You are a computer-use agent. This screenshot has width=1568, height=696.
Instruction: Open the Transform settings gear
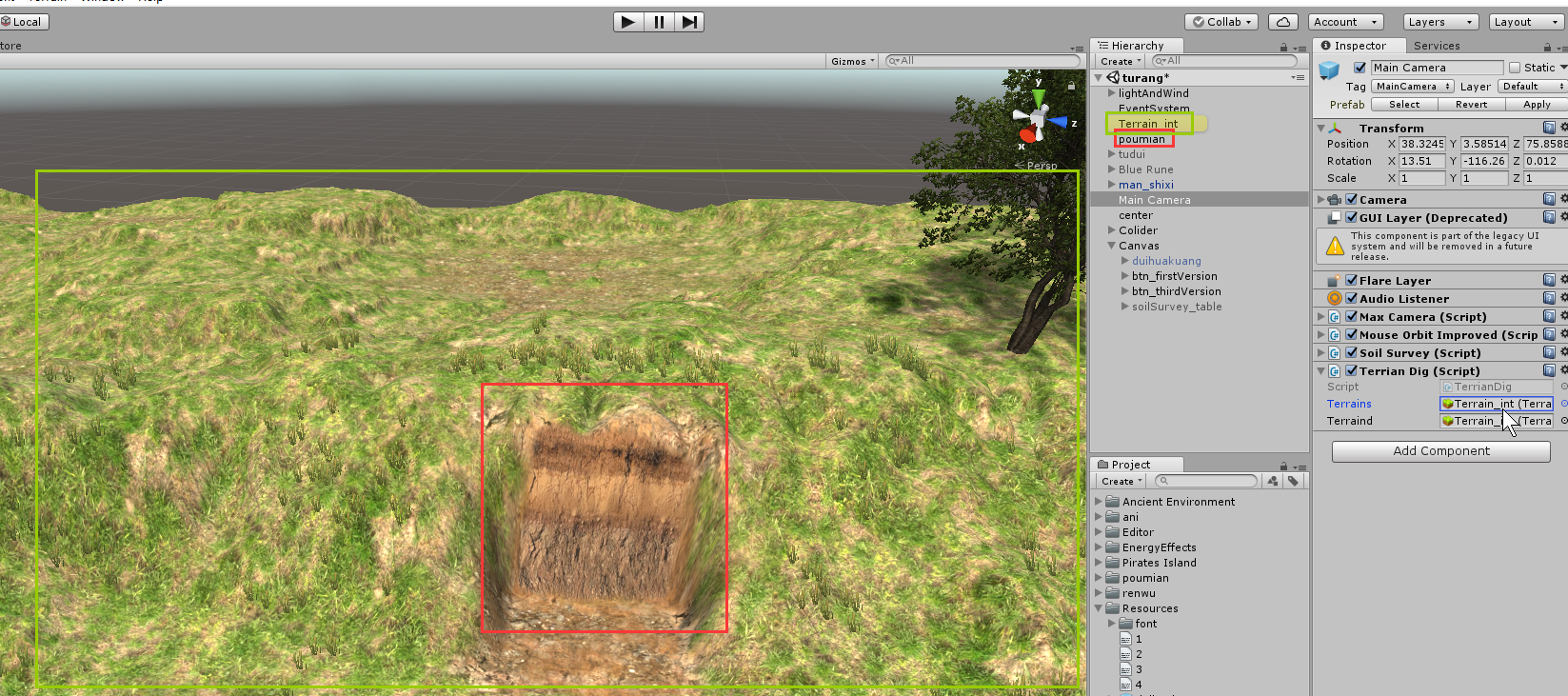pos(1563,128)
